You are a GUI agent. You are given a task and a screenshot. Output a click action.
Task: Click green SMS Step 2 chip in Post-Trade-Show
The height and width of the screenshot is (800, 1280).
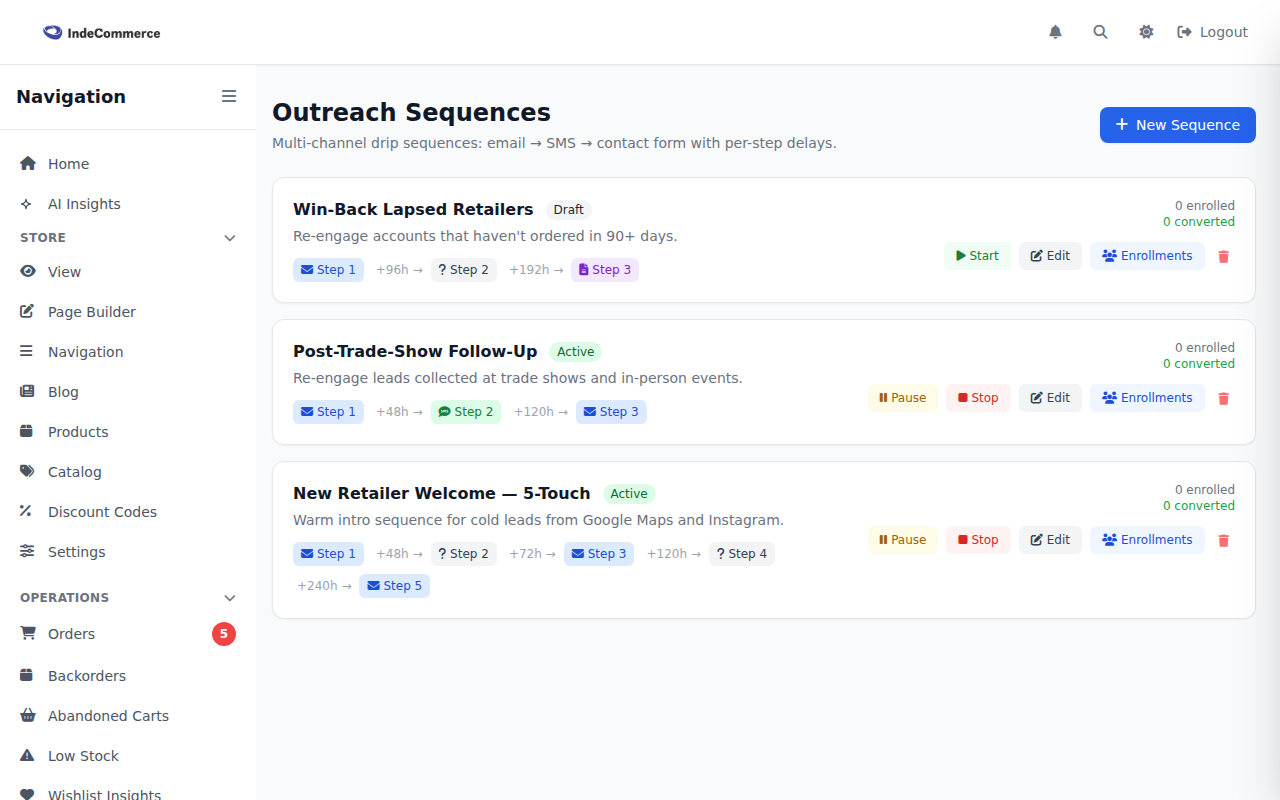pyautogui.click(x=466, y=412)
